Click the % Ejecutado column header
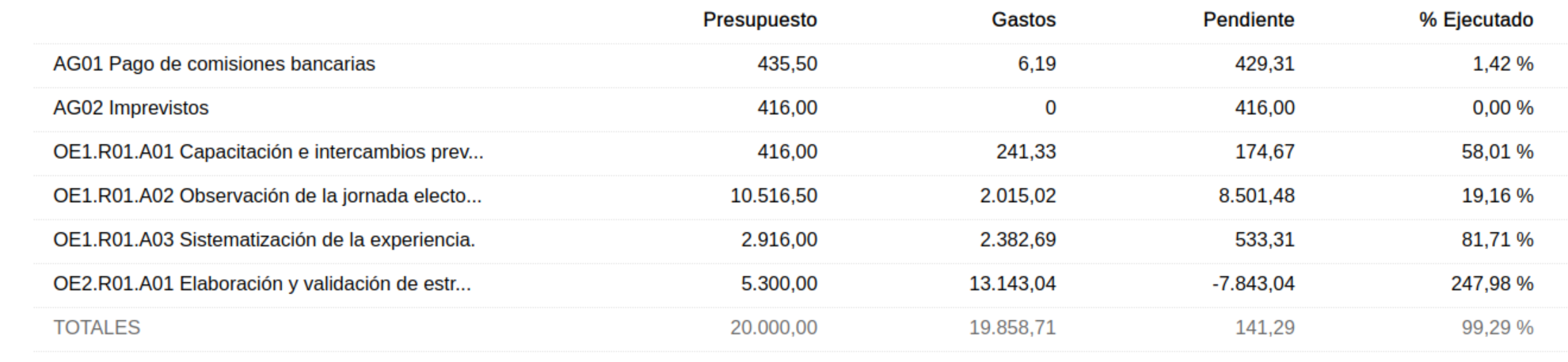The width and height of the screenshot is (1568, 362). (1476, 20)
